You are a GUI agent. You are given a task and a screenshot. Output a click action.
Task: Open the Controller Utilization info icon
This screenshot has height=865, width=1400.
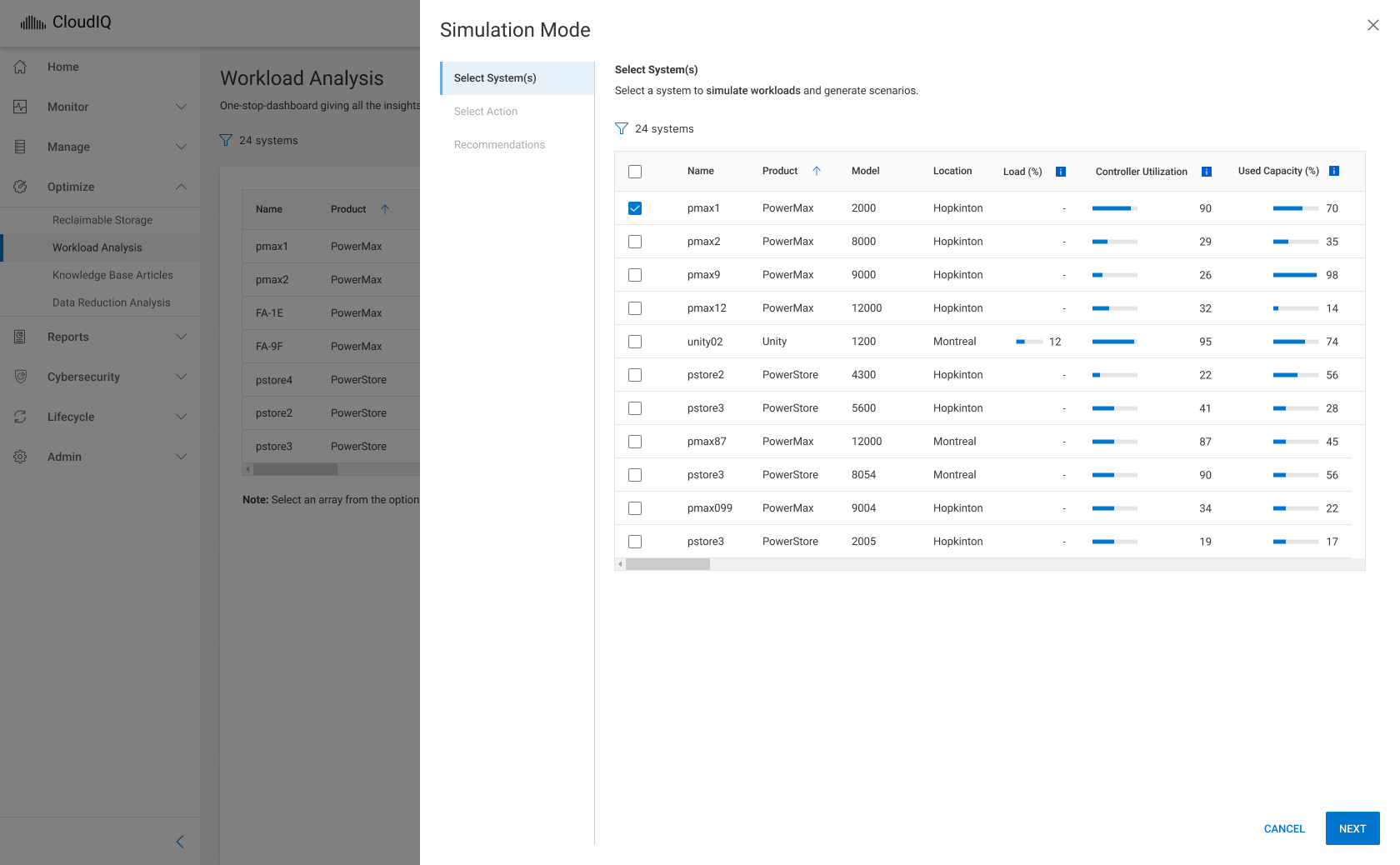(1207, 172)
